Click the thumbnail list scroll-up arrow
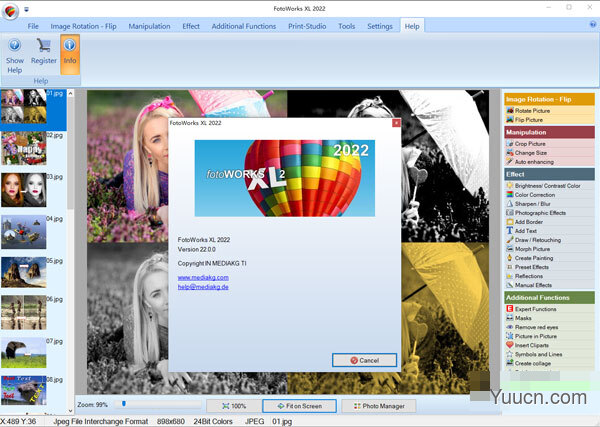The image size is (600, 427). (71, 93)
